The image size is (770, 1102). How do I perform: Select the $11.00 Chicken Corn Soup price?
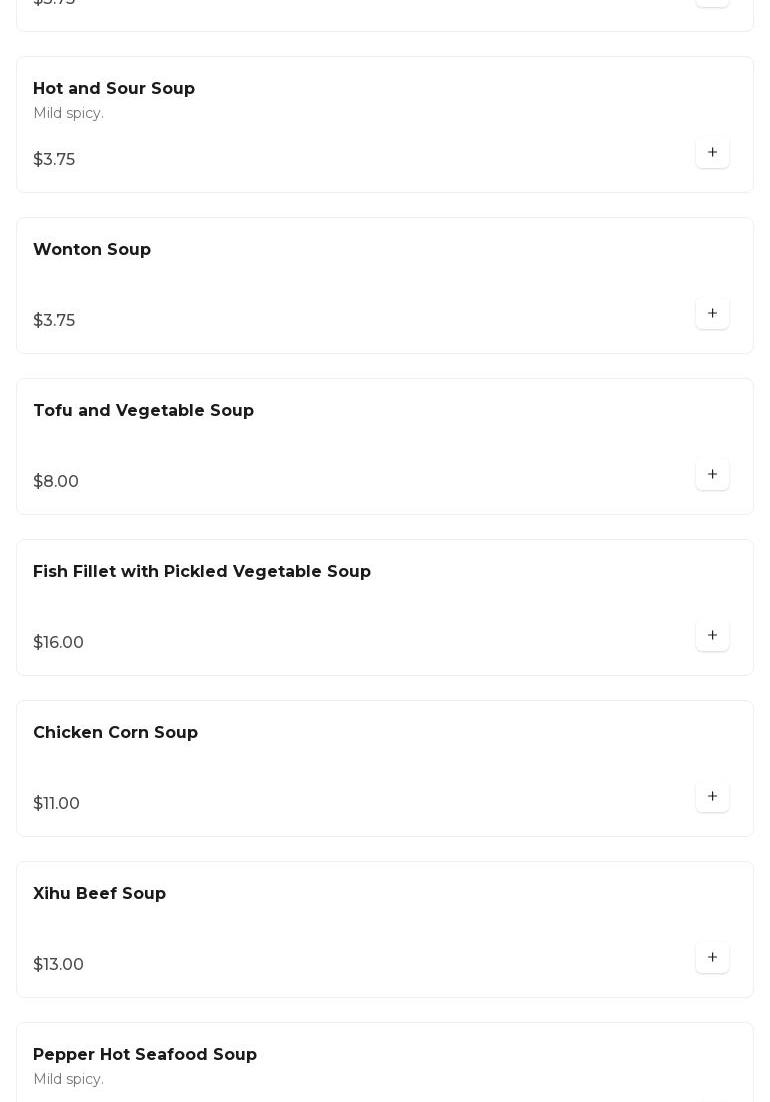[x=56, y=804]
